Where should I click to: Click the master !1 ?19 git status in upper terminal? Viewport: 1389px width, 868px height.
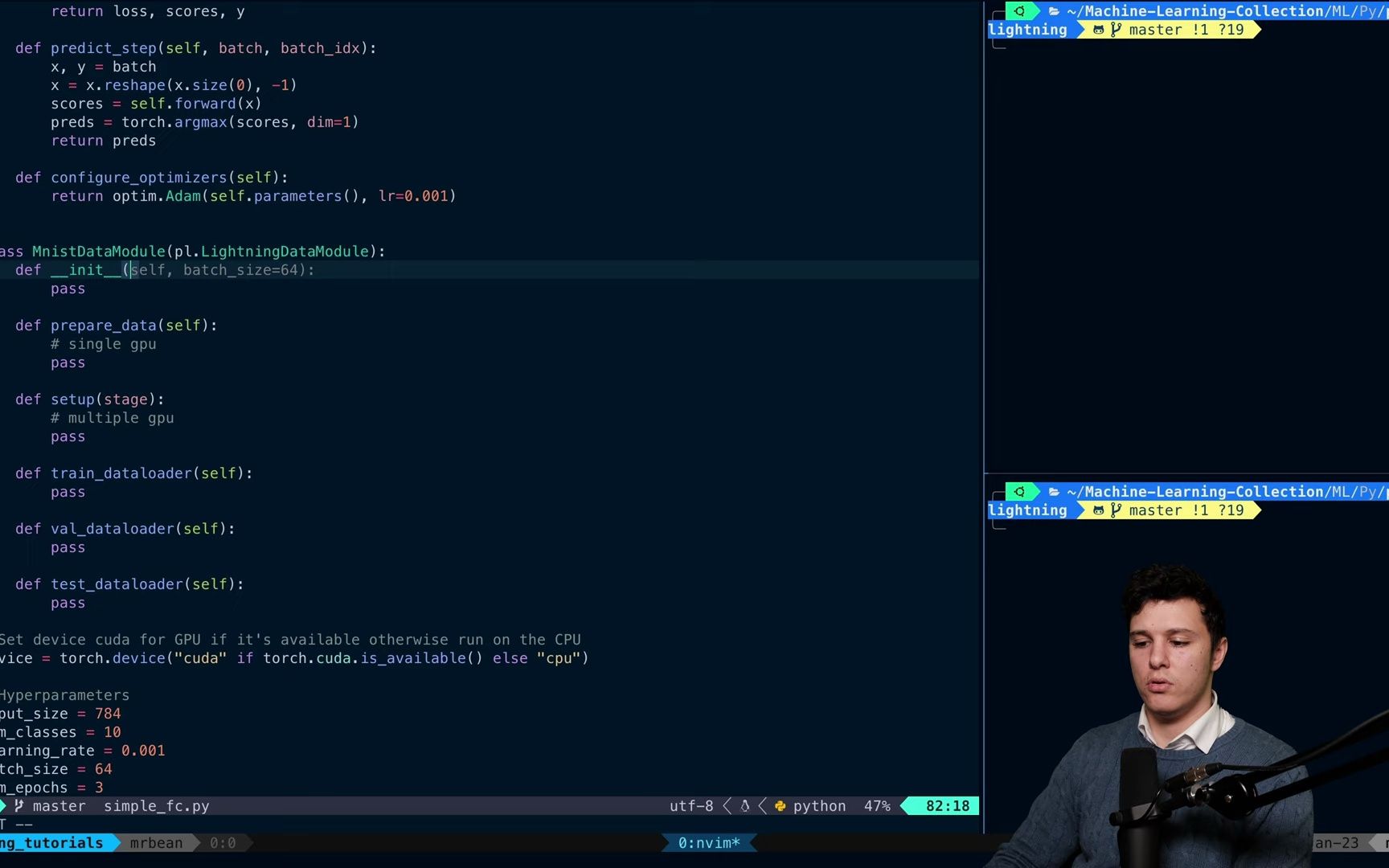pyautogui.click(x=1186, y=30)
